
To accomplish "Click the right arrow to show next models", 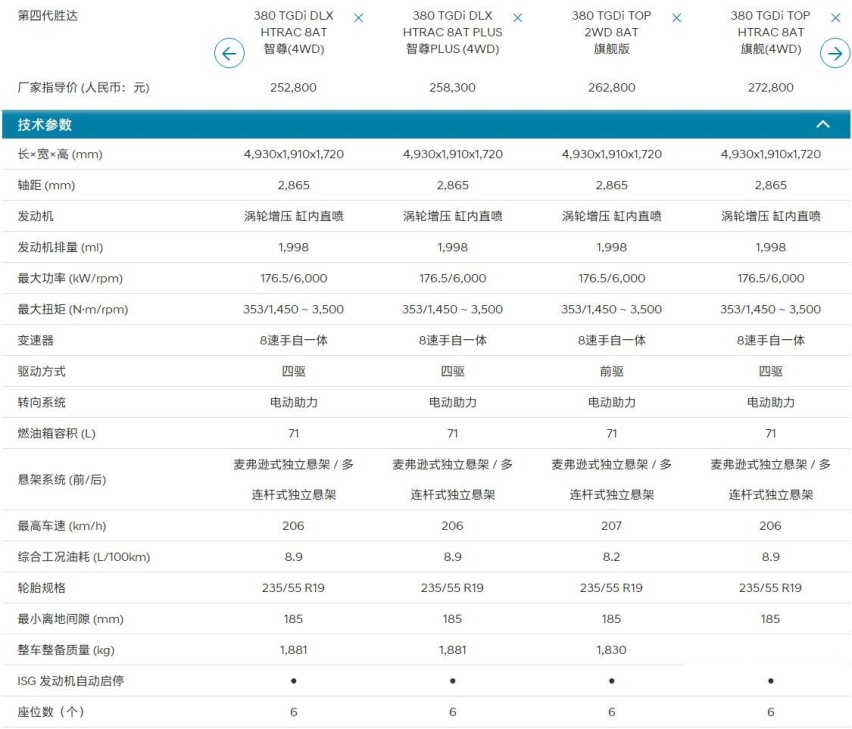I will (835, 53).
